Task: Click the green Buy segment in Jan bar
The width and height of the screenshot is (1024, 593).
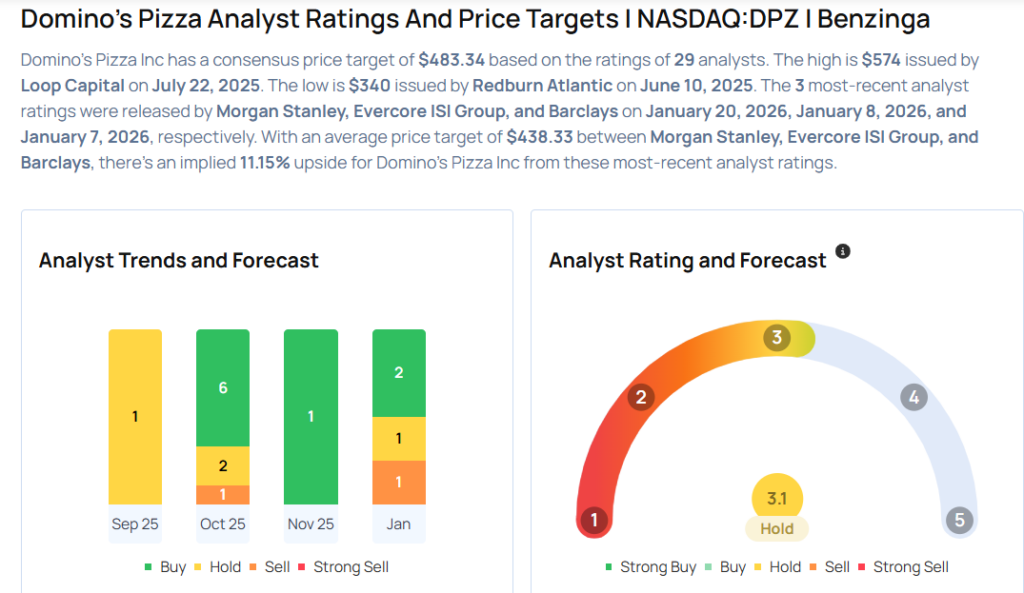Action: point(399,373)
